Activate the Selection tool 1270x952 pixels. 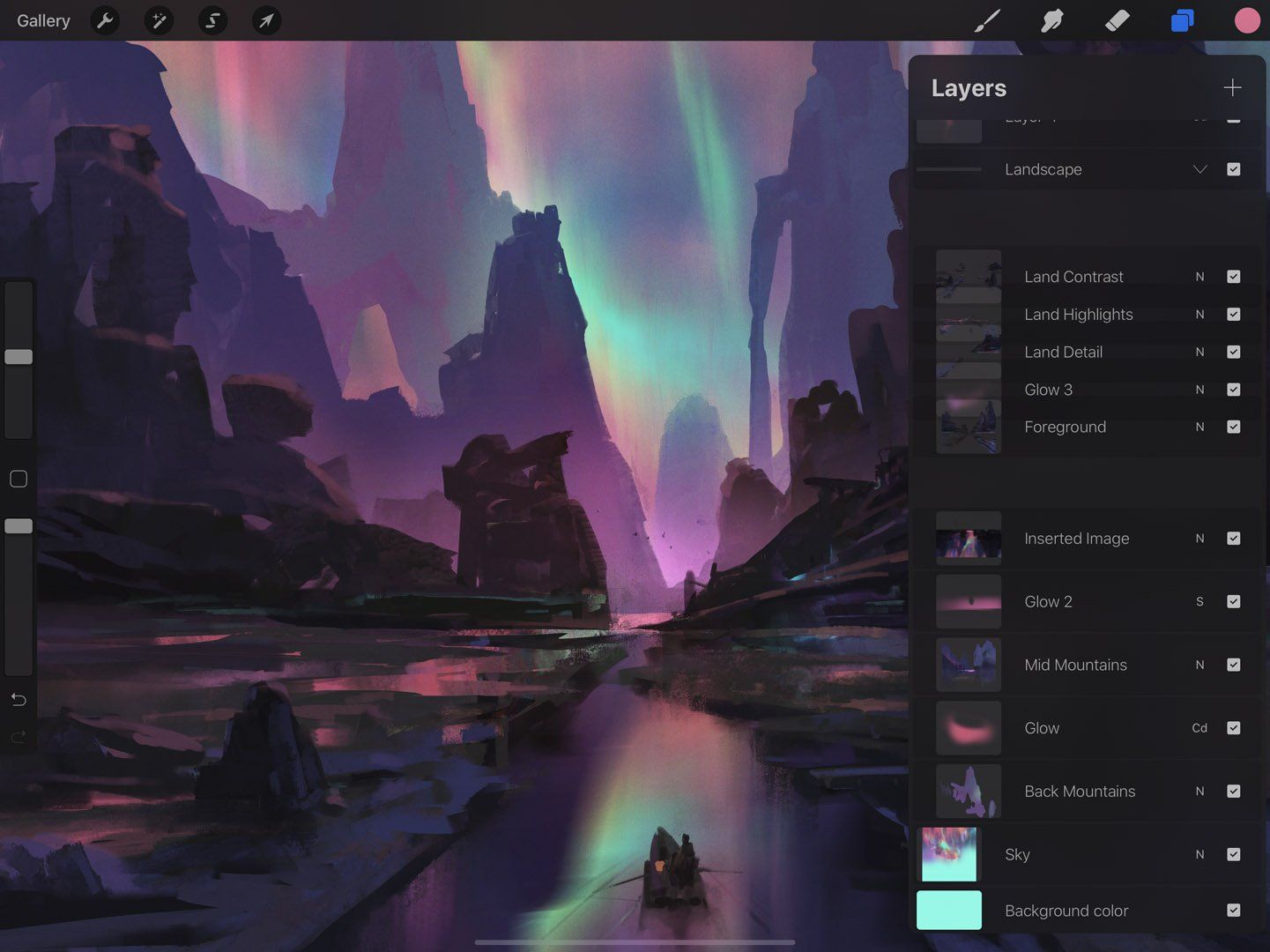click(212, 20)
